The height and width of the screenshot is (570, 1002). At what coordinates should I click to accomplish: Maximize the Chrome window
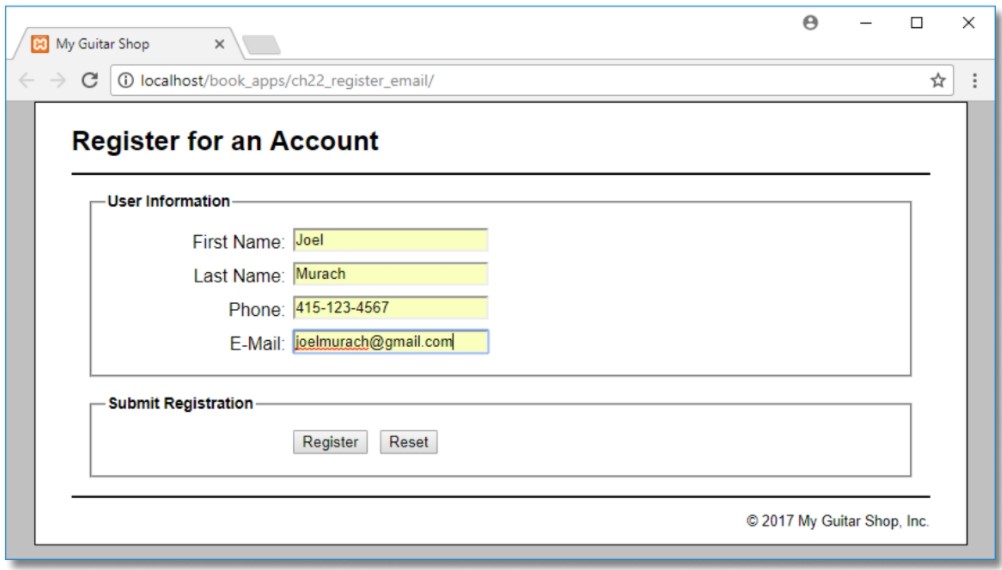click(x=916, y=23)
